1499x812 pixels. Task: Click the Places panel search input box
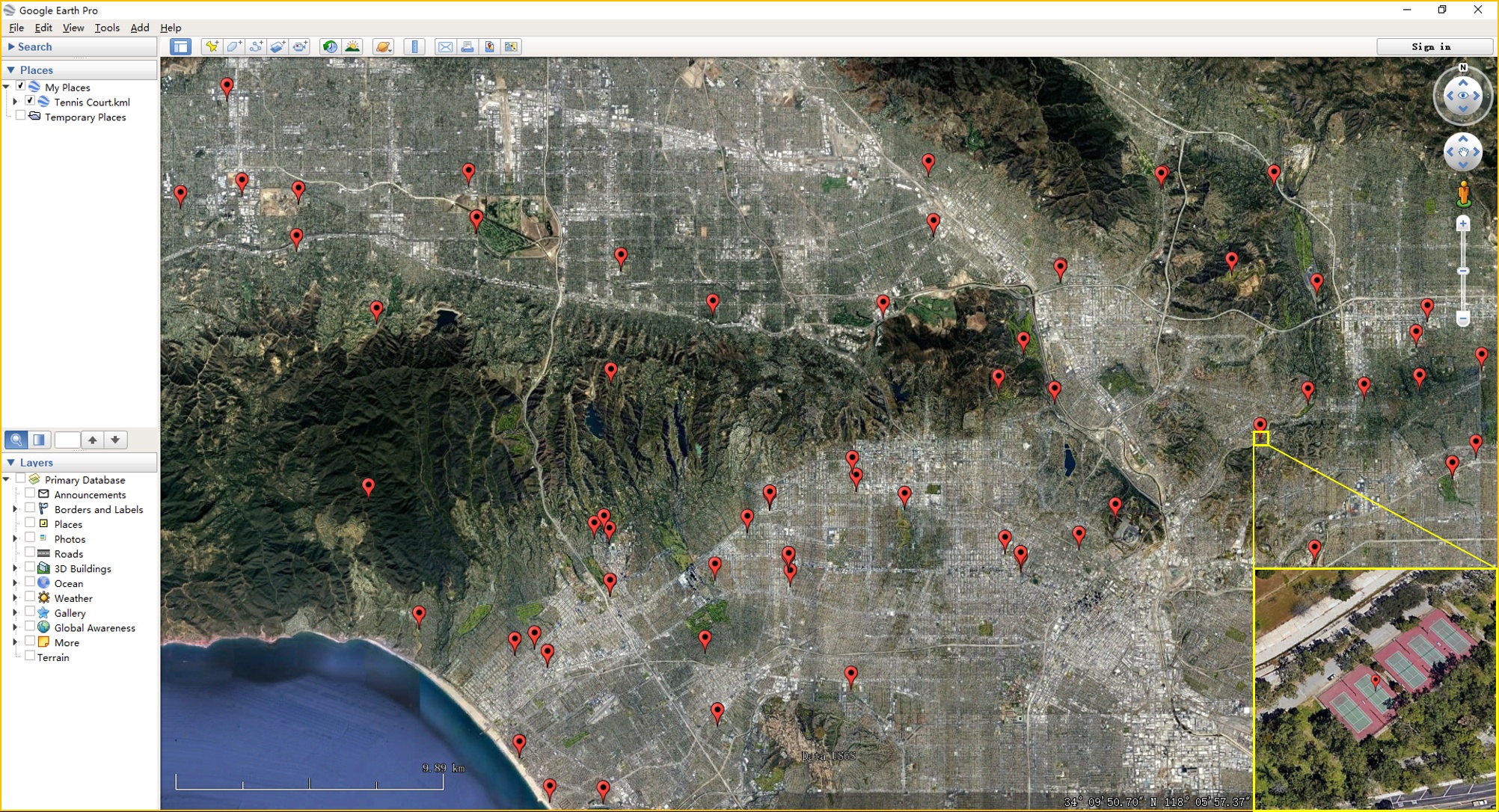67,440
